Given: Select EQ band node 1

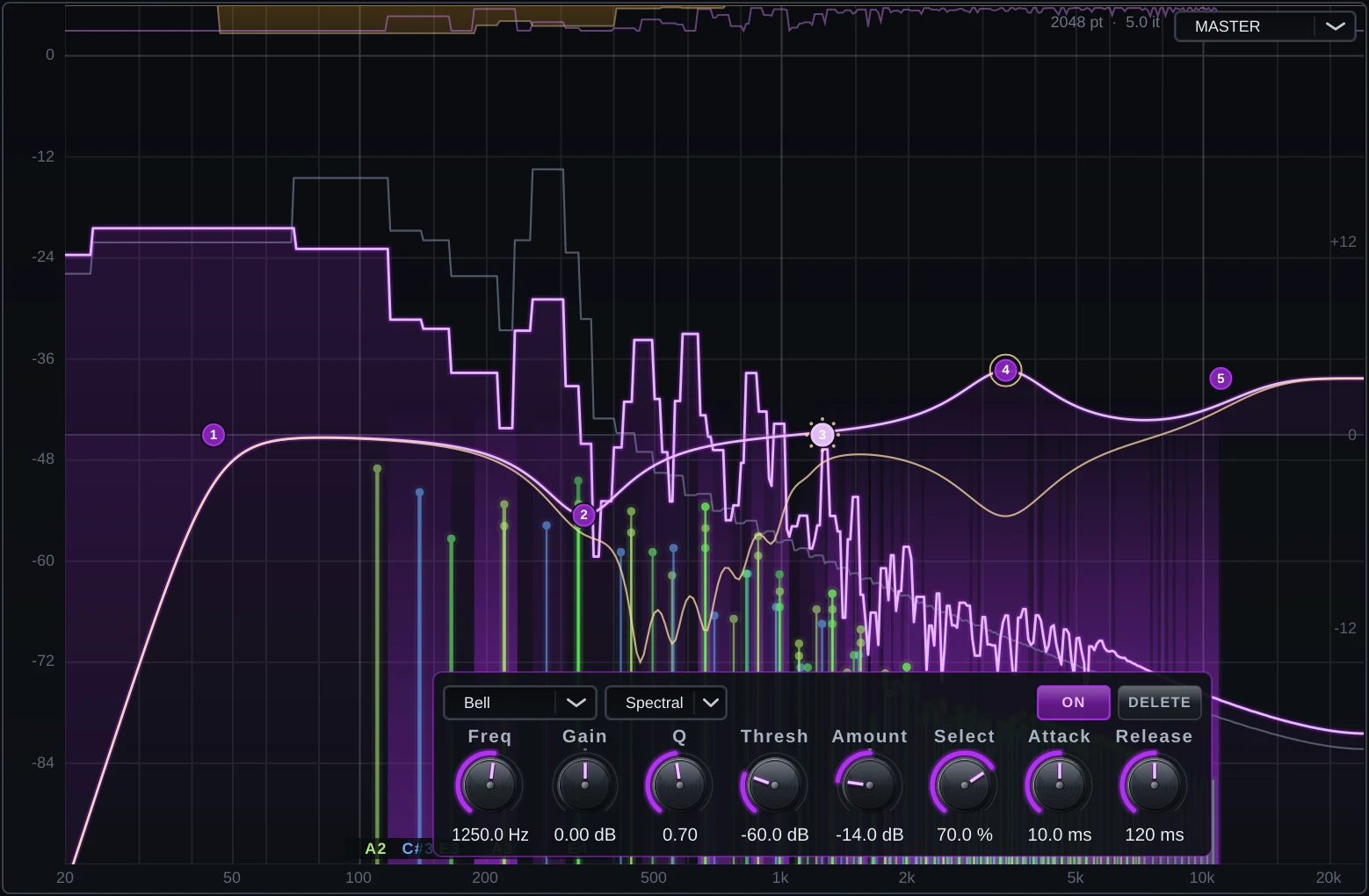Looking at the screenshot, I should click(214, 435).
